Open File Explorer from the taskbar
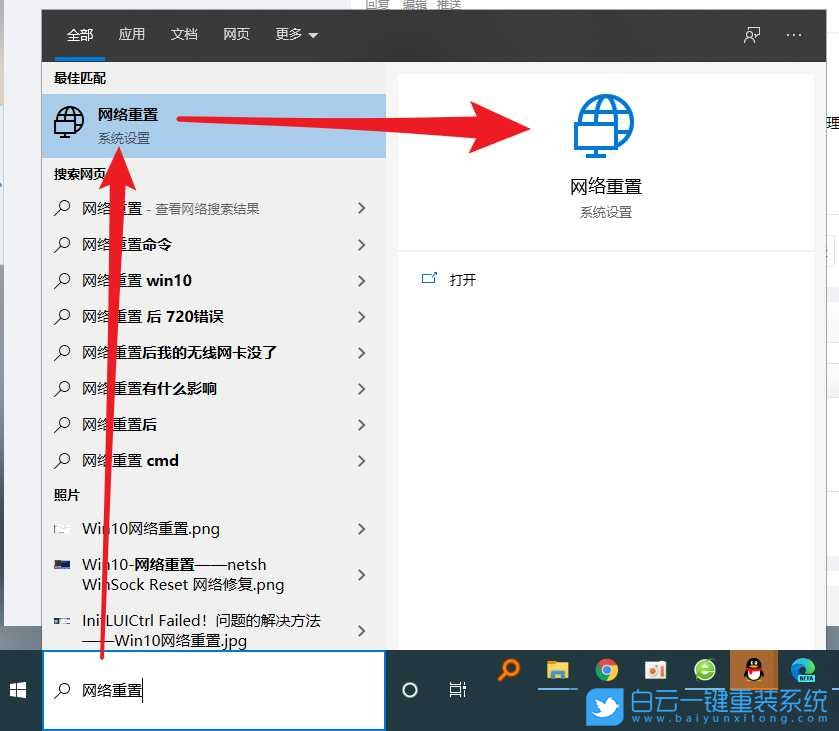 pyautogui.click(x=557, y=670)
